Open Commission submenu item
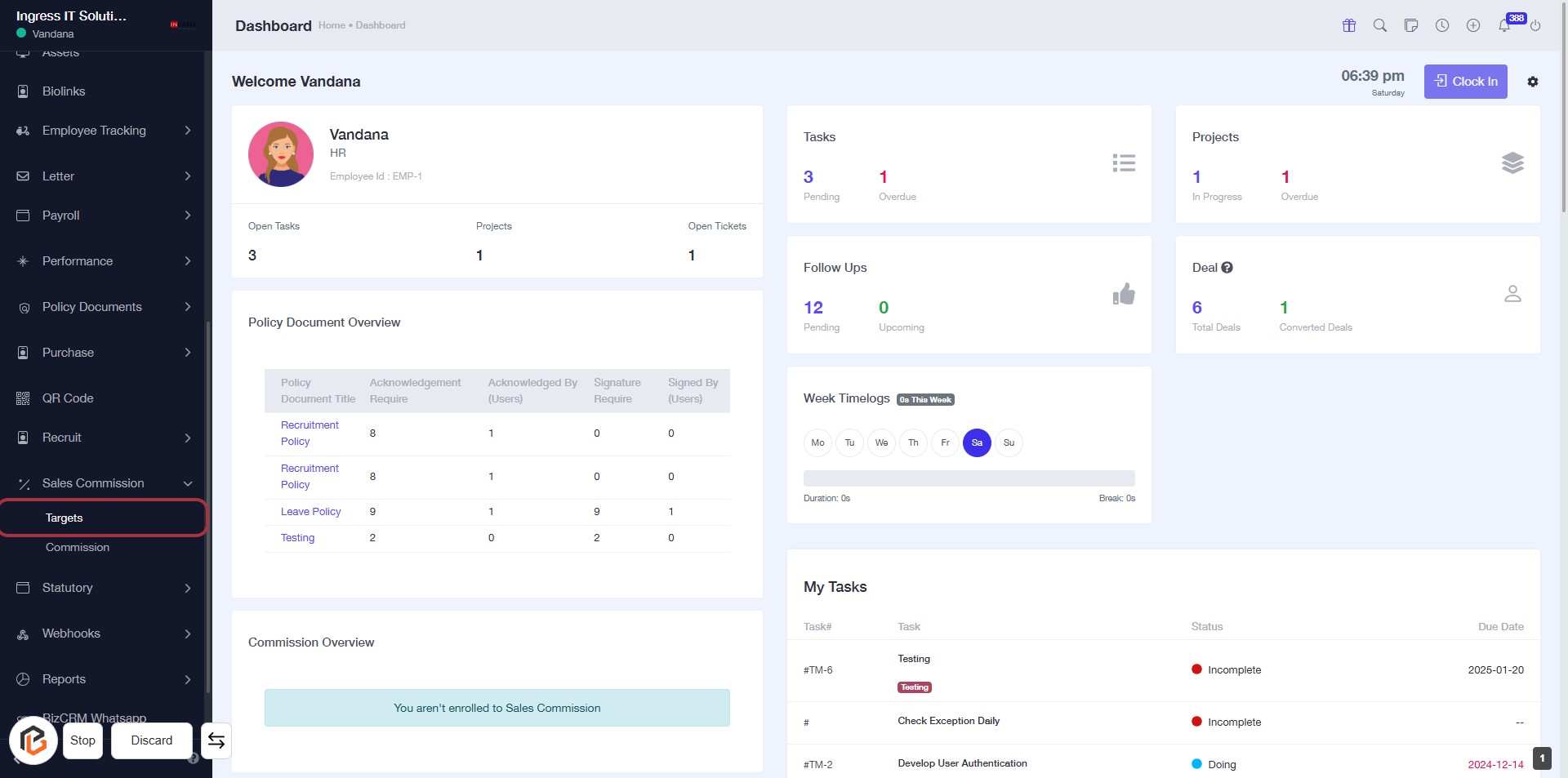 click(x=78, y=548)
